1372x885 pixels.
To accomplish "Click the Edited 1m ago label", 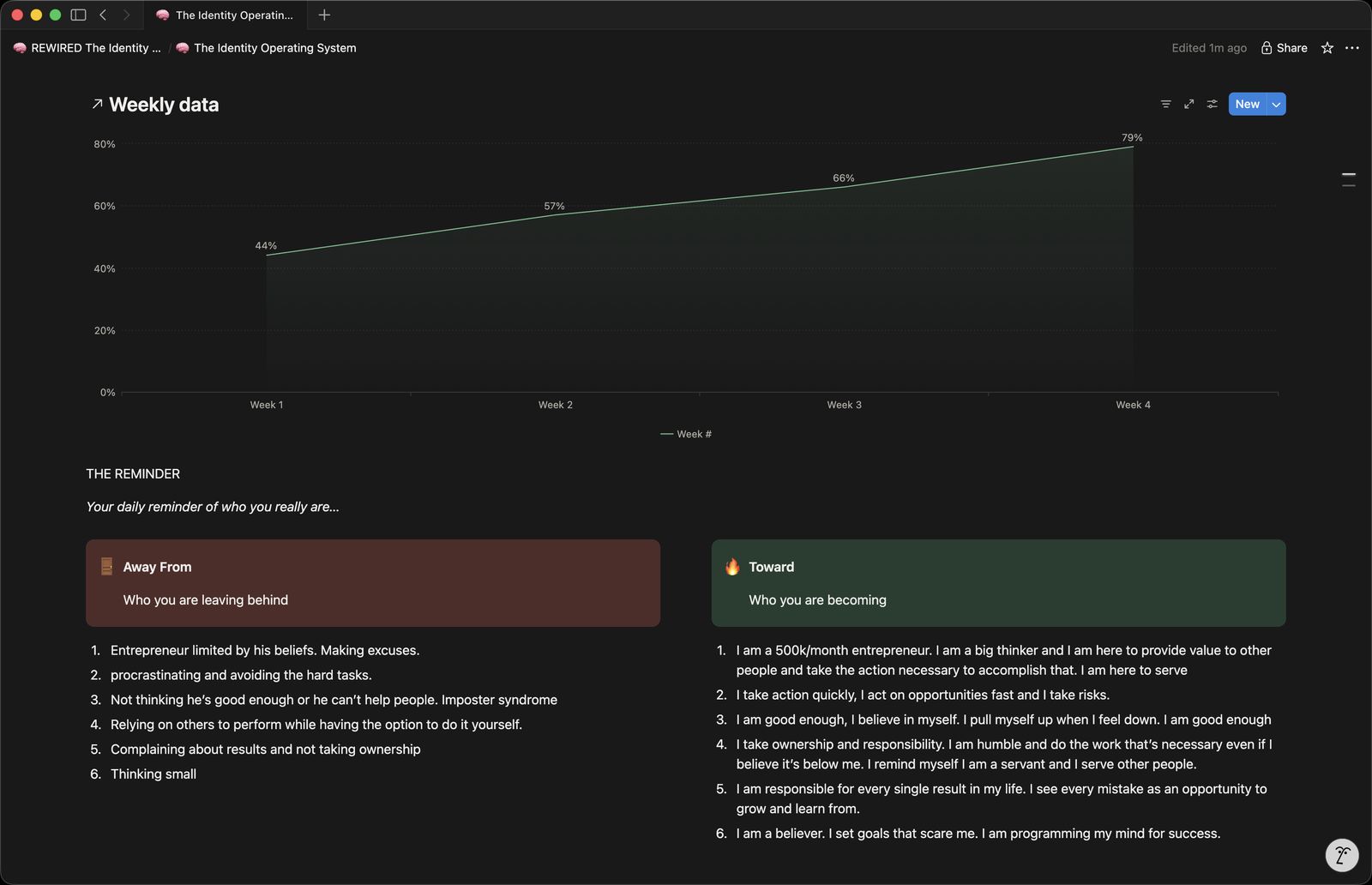I will 1209,48.
